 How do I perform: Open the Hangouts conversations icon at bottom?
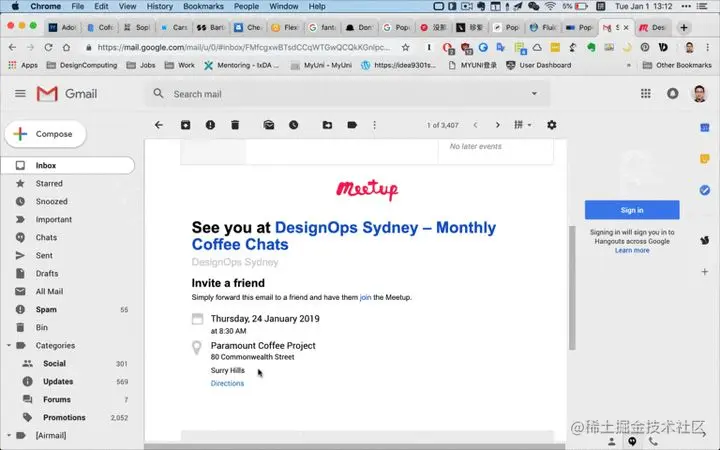(x=632, y=441)
